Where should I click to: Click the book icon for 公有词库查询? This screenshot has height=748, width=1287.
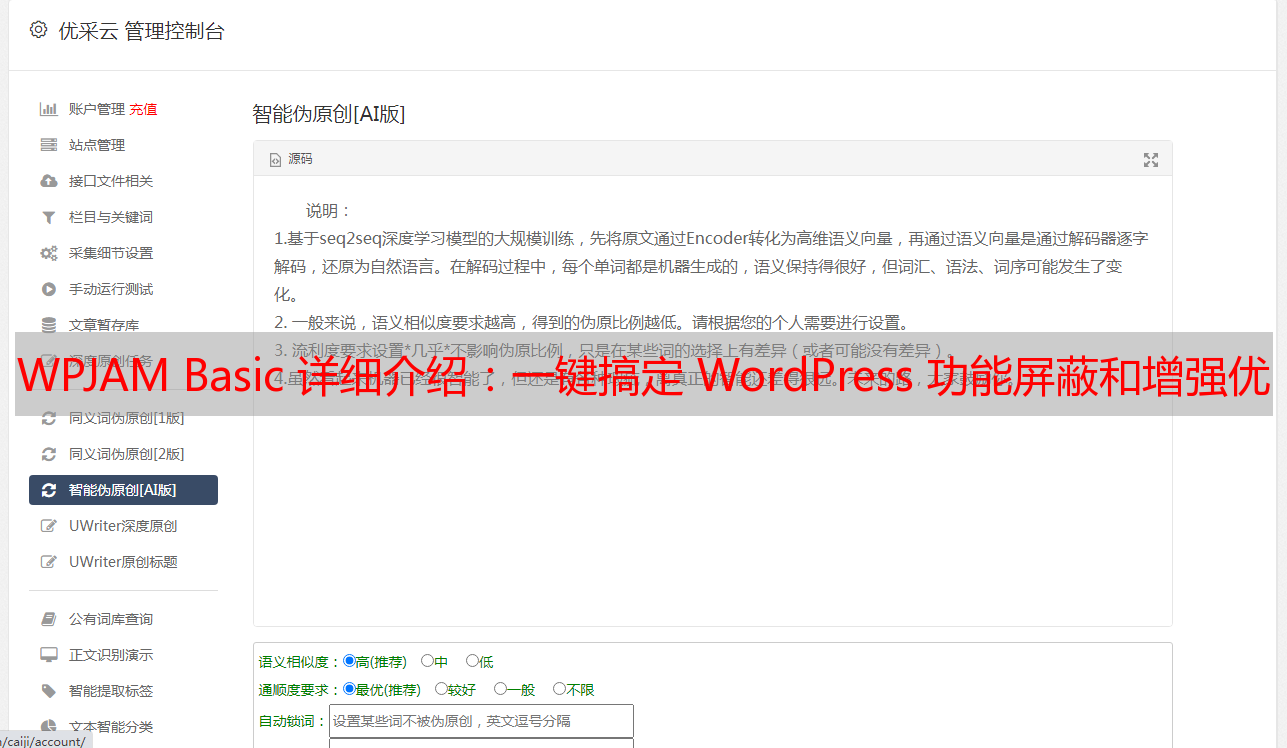coord(48,619)
